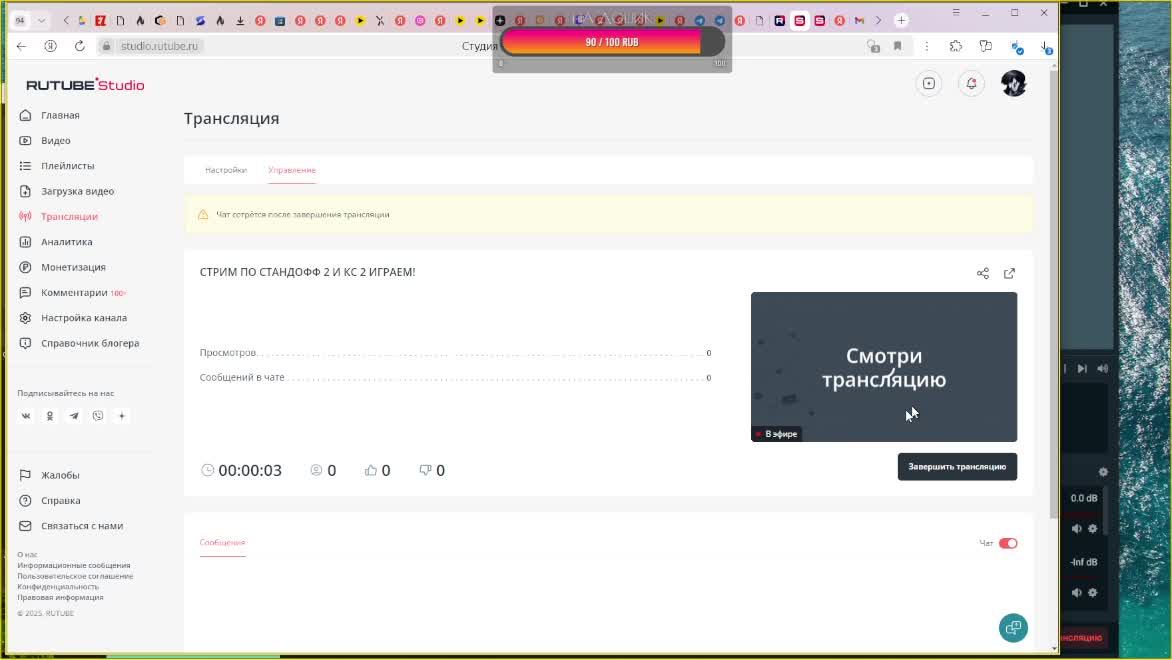This screenshot has width=1172, height=660.
Task: Open Монетизация section
Action: (x=73, y=268)
